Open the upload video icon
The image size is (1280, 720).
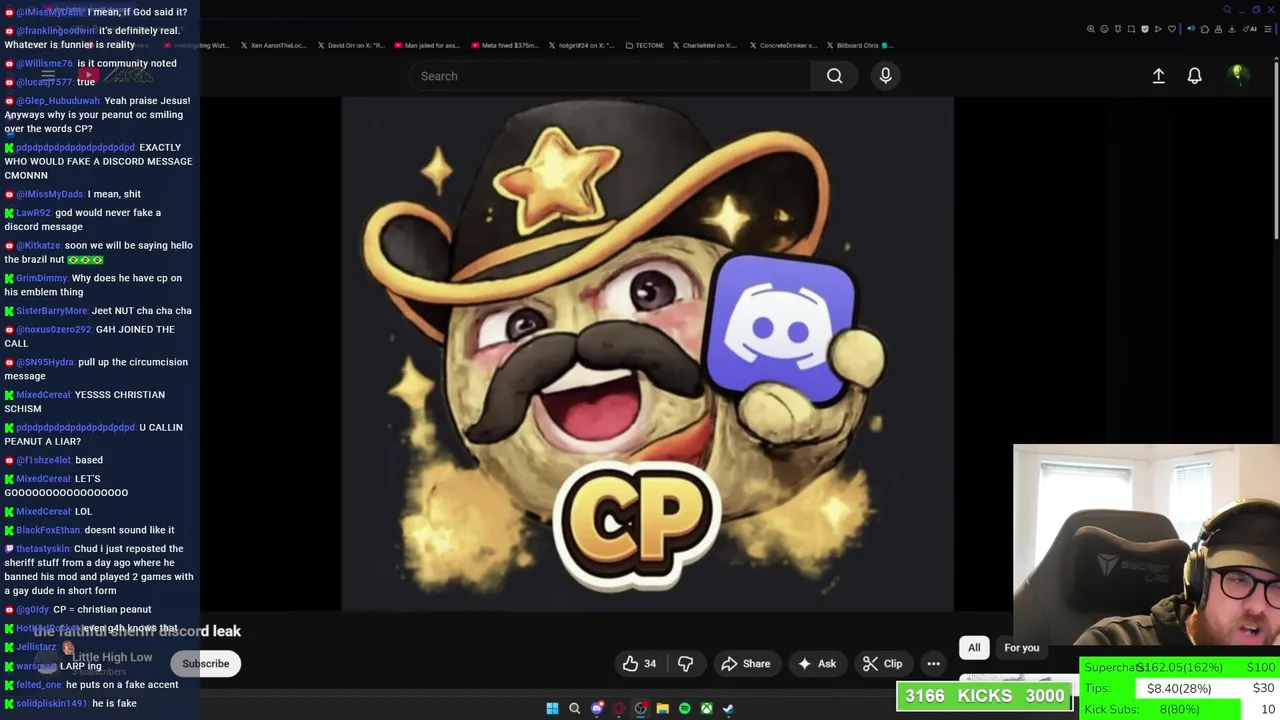(1158, 76)
